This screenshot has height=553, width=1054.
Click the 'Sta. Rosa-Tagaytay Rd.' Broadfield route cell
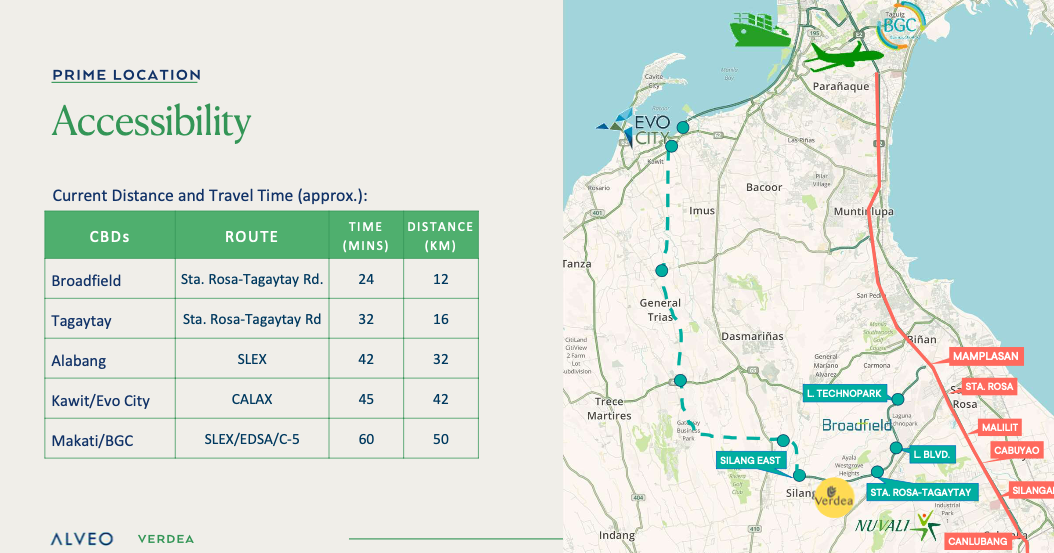(x=252, y=280)
